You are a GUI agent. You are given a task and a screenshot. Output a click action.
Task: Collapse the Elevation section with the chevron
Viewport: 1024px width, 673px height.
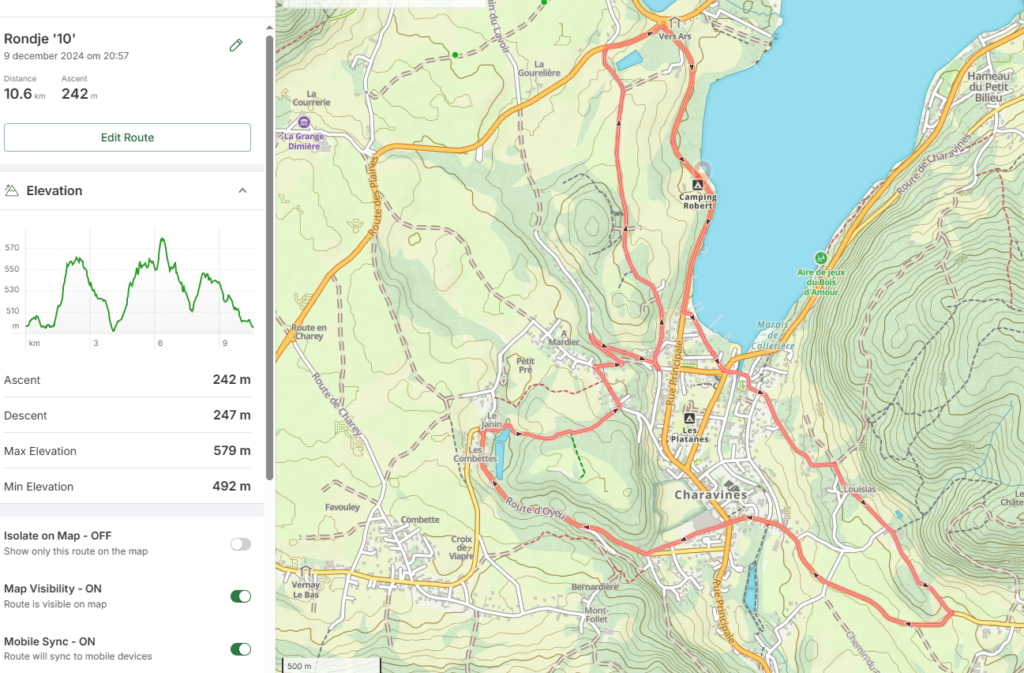coord(242,191)
